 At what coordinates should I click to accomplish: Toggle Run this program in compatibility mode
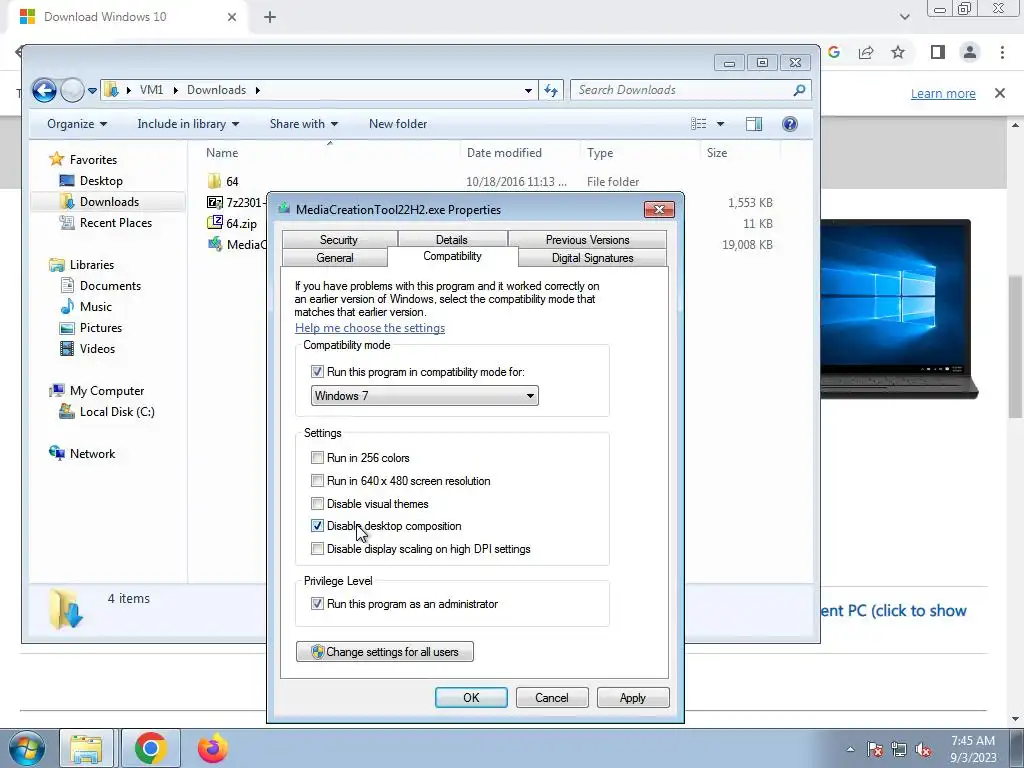coord(317,372)
